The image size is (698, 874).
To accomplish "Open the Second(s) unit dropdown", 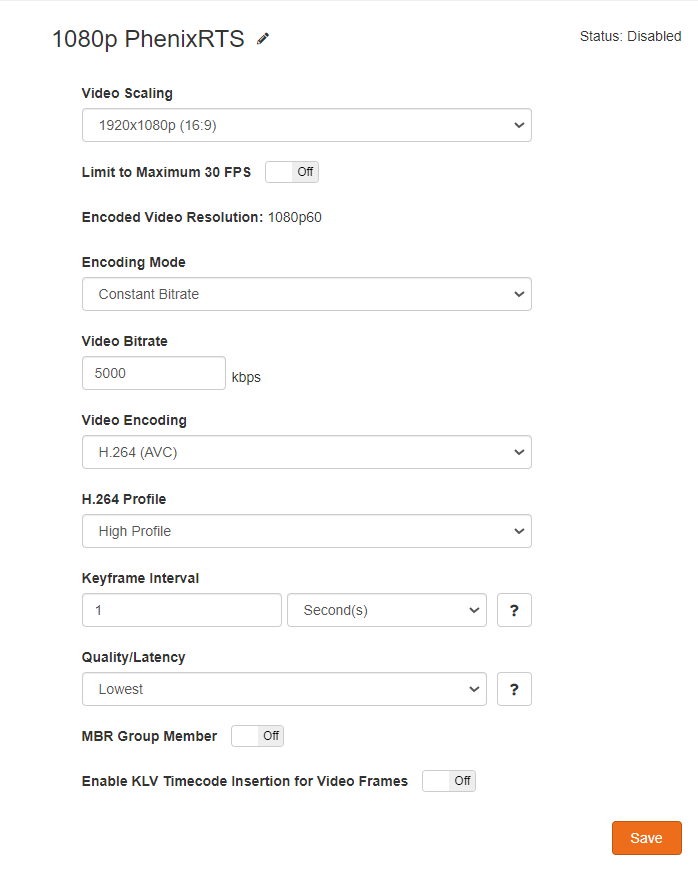I will (x=387, y=610).
